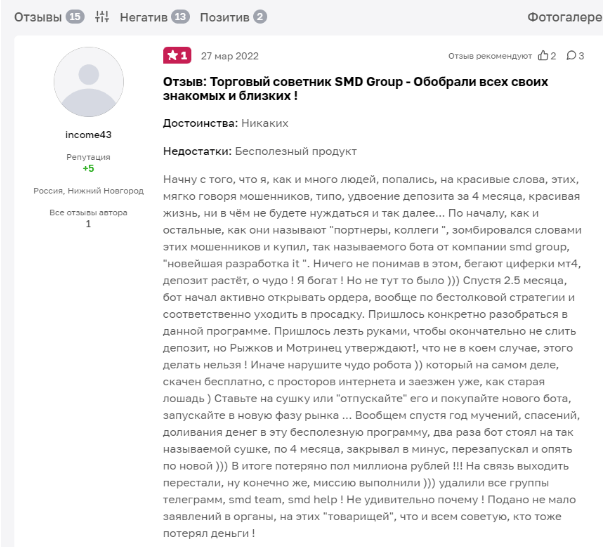
Task: Click the Все отзывы автора label
Action: click(88, 213)
